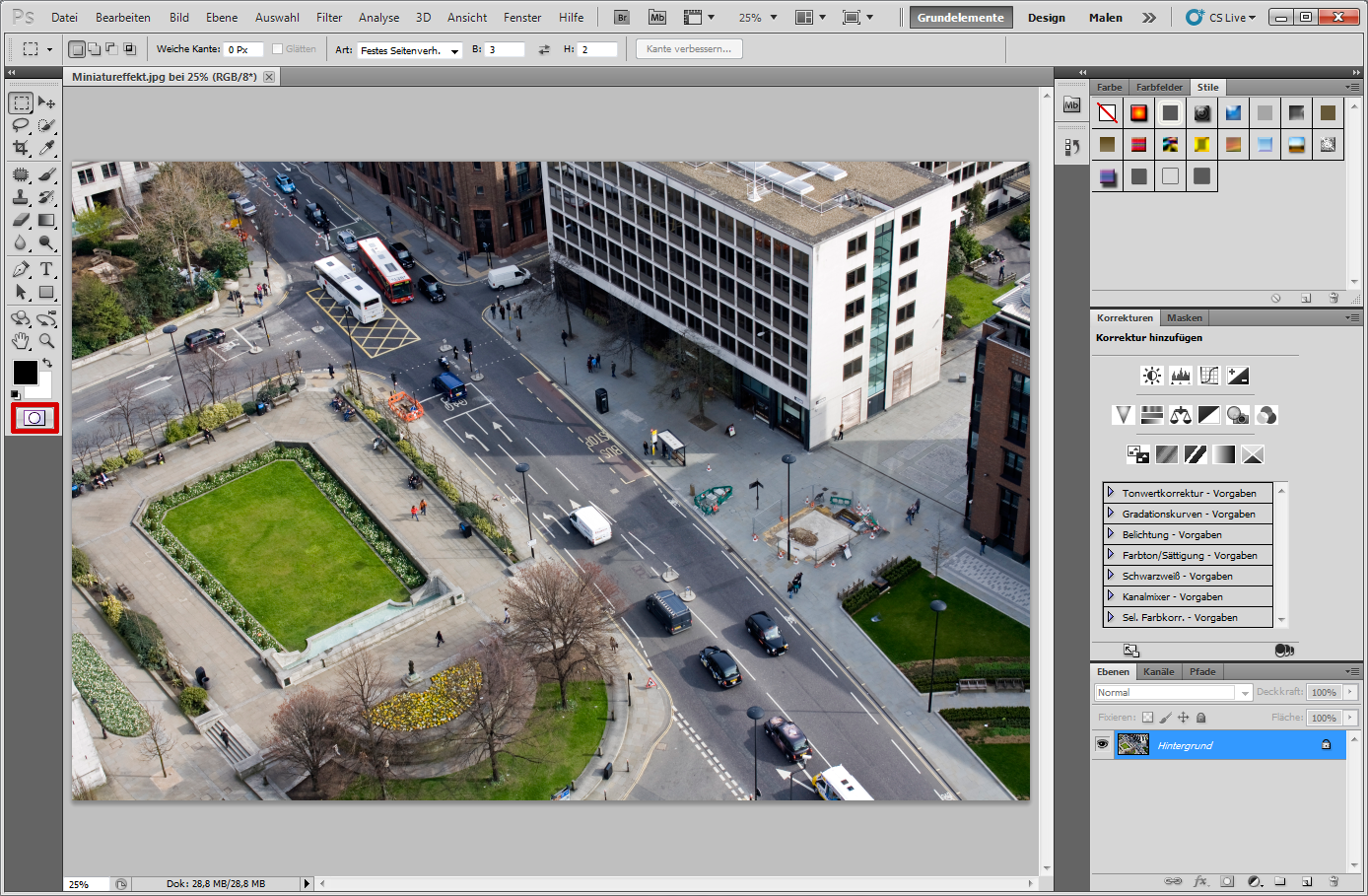The image size is (1368, 896).
Task: Choose the Hand tool
Action: tap(21, 341)
